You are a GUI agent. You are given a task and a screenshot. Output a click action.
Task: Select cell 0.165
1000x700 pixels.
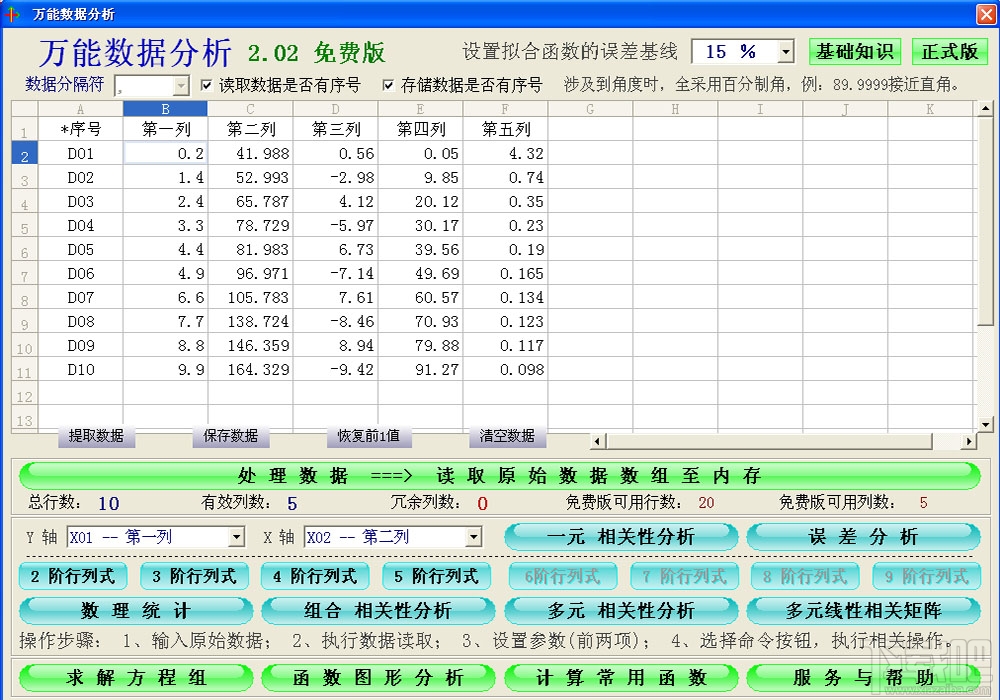tap(505, 274)
